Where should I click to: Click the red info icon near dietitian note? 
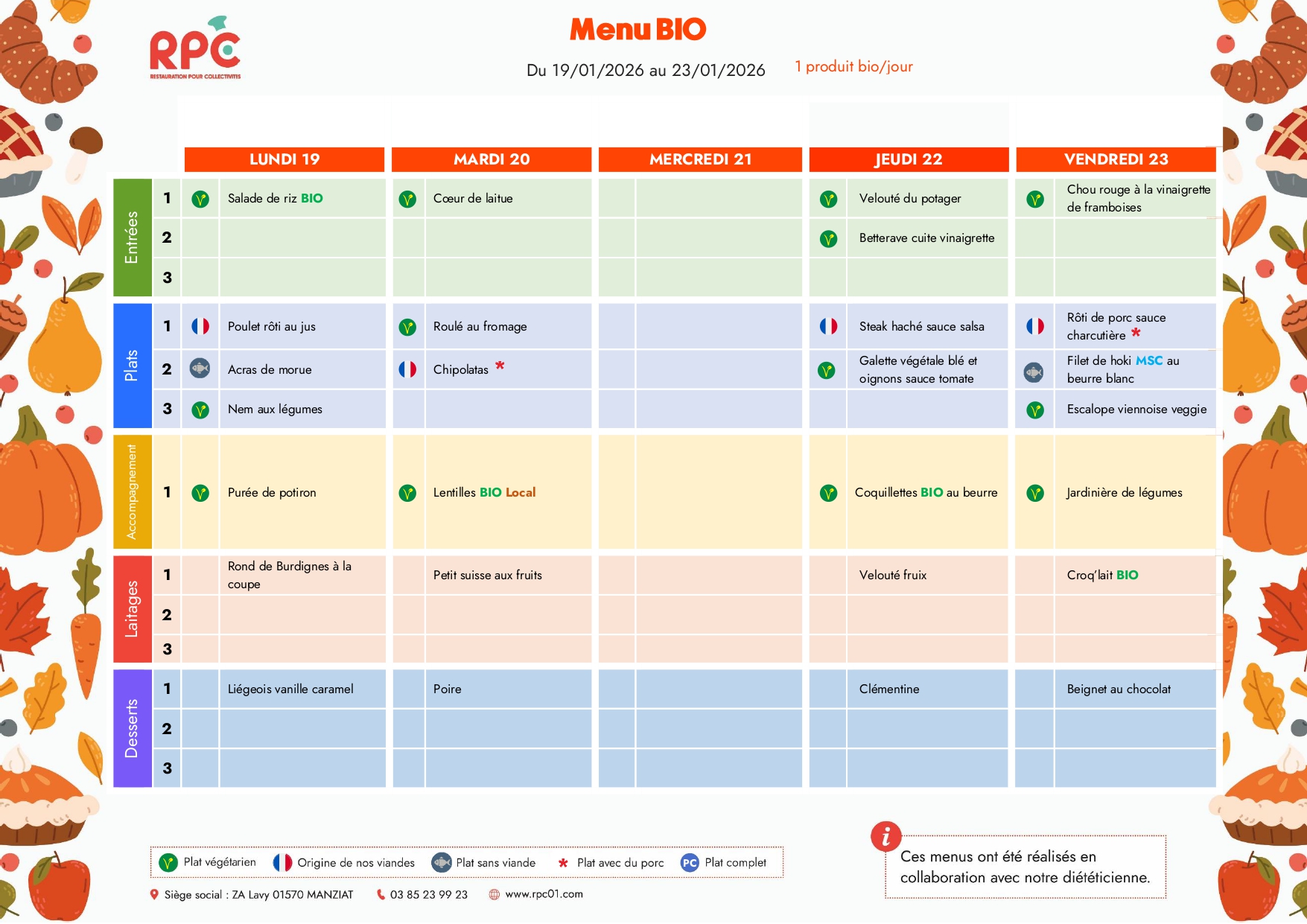click(885, 837)
